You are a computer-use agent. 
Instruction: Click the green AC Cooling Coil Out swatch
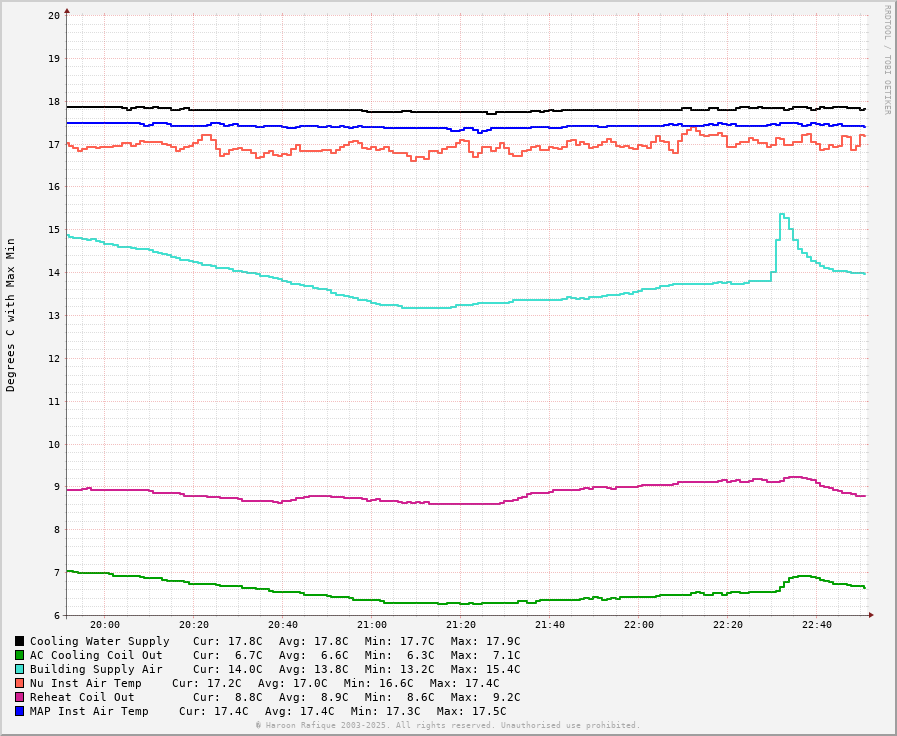tap(19, 655)
